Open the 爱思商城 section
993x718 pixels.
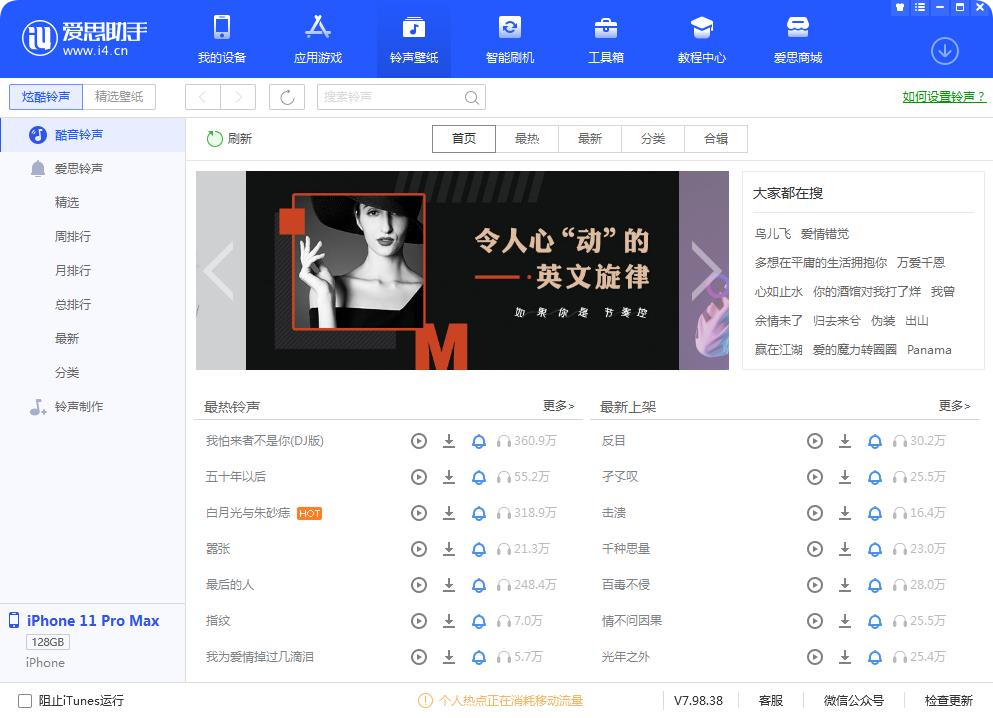click(798, 40)
